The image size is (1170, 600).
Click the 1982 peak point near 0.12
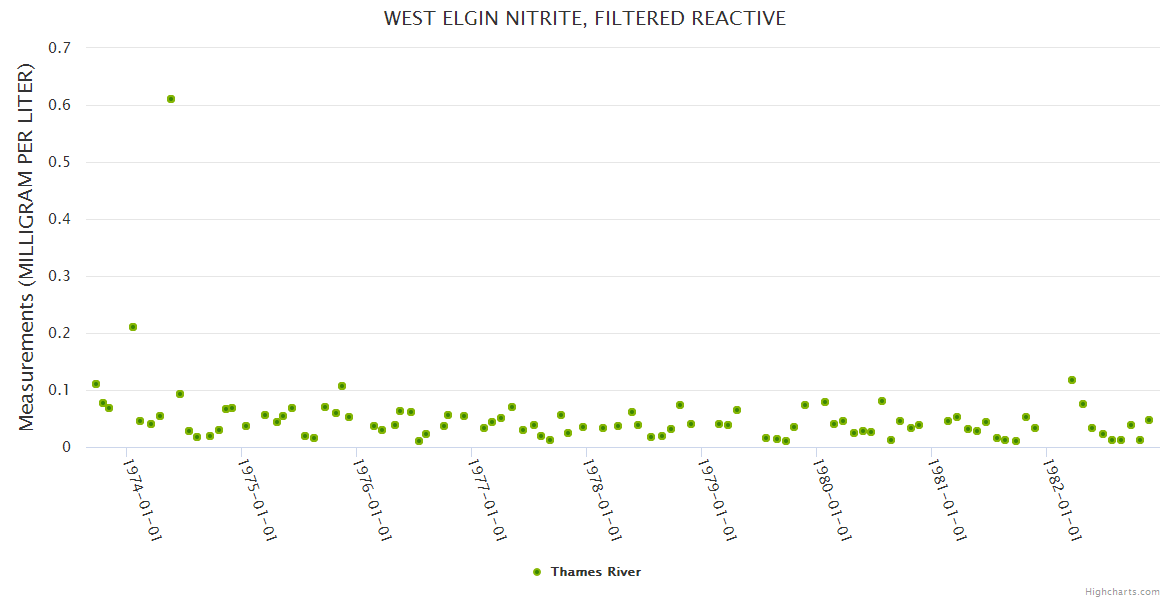click(1072, 380)
